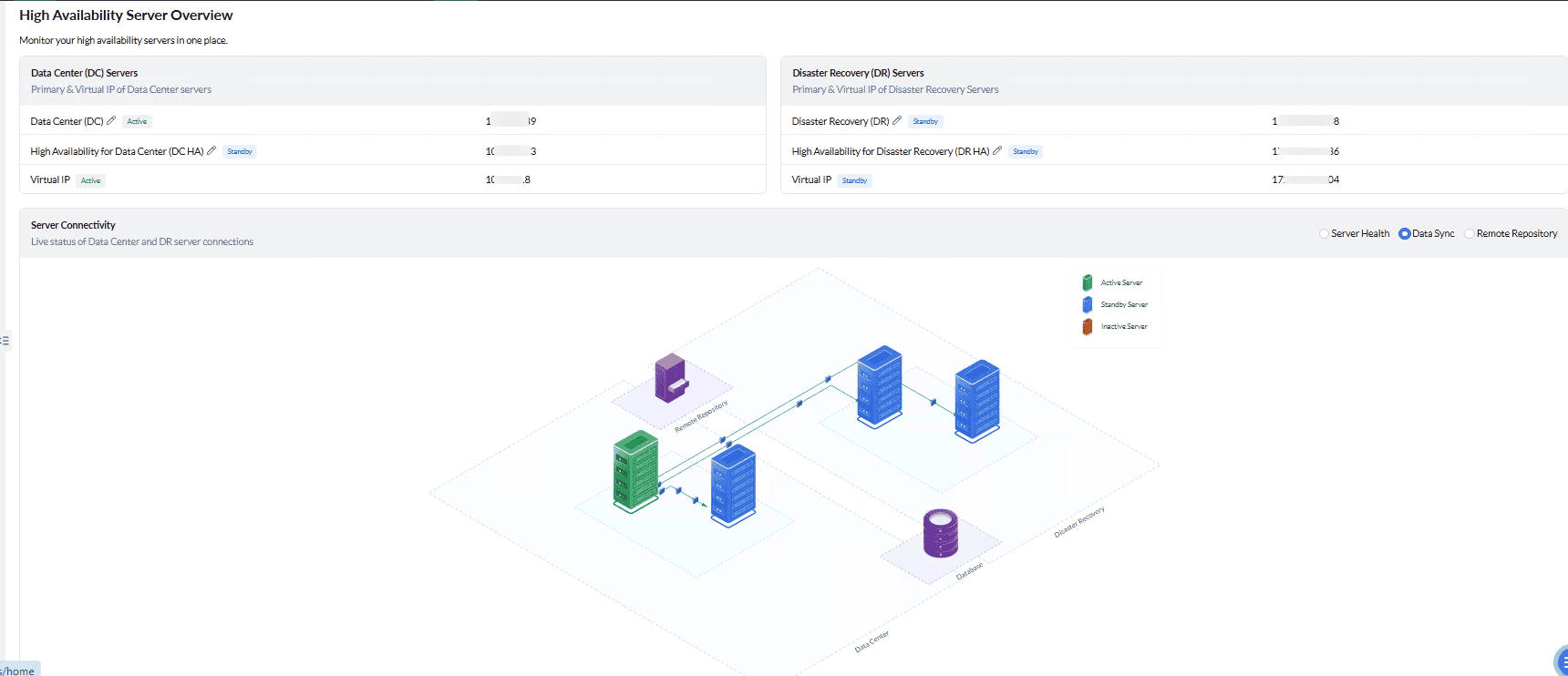This screenshot has height=676, width=1568.
Task: Open the round help widget at the page corner
Action: [x=1560, y=662]
